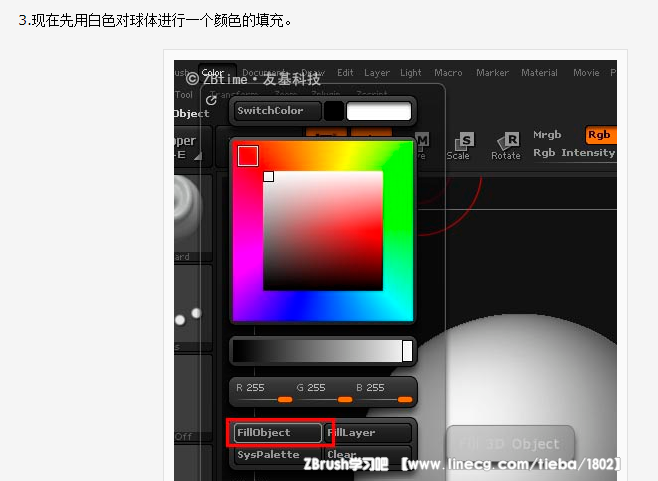Click the red current-color indicator square
This screenshot has height=481, width=658.
pos(248,156)
